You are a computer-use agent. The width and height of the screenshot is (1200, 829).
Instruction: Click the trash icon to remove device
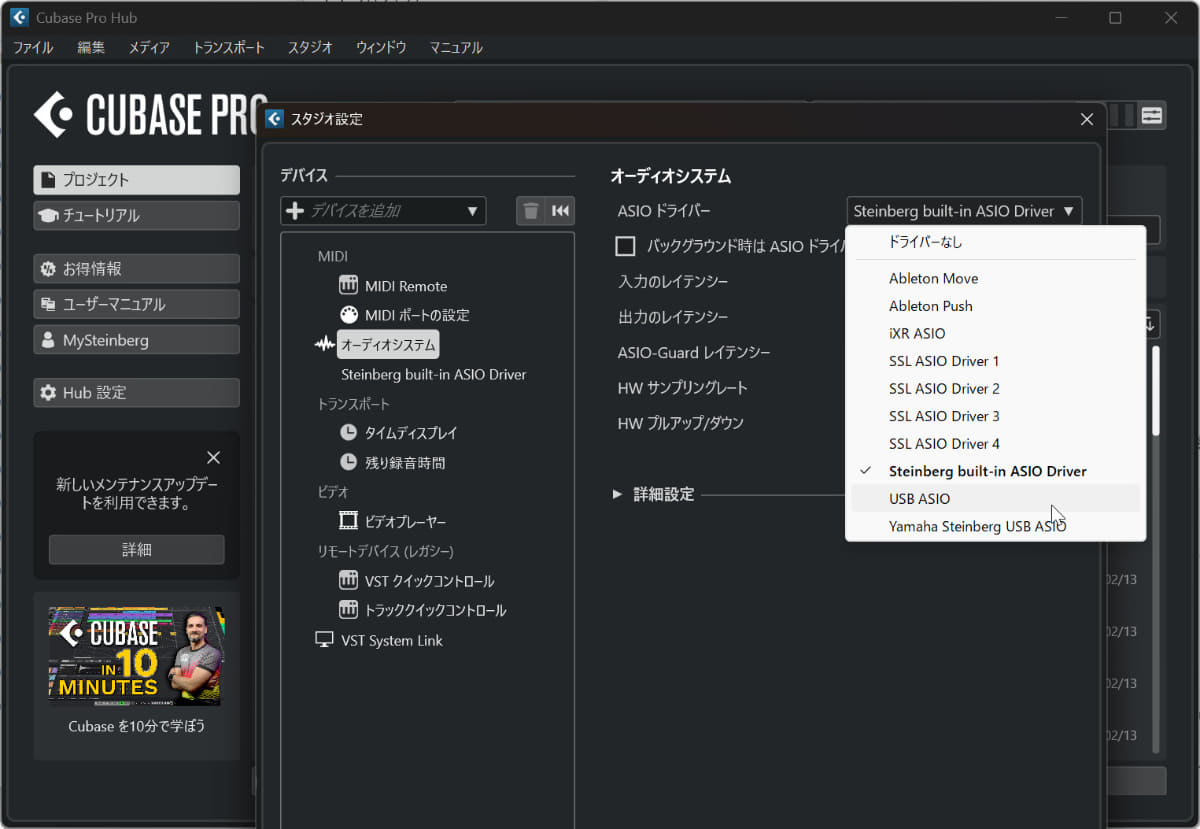531,211
